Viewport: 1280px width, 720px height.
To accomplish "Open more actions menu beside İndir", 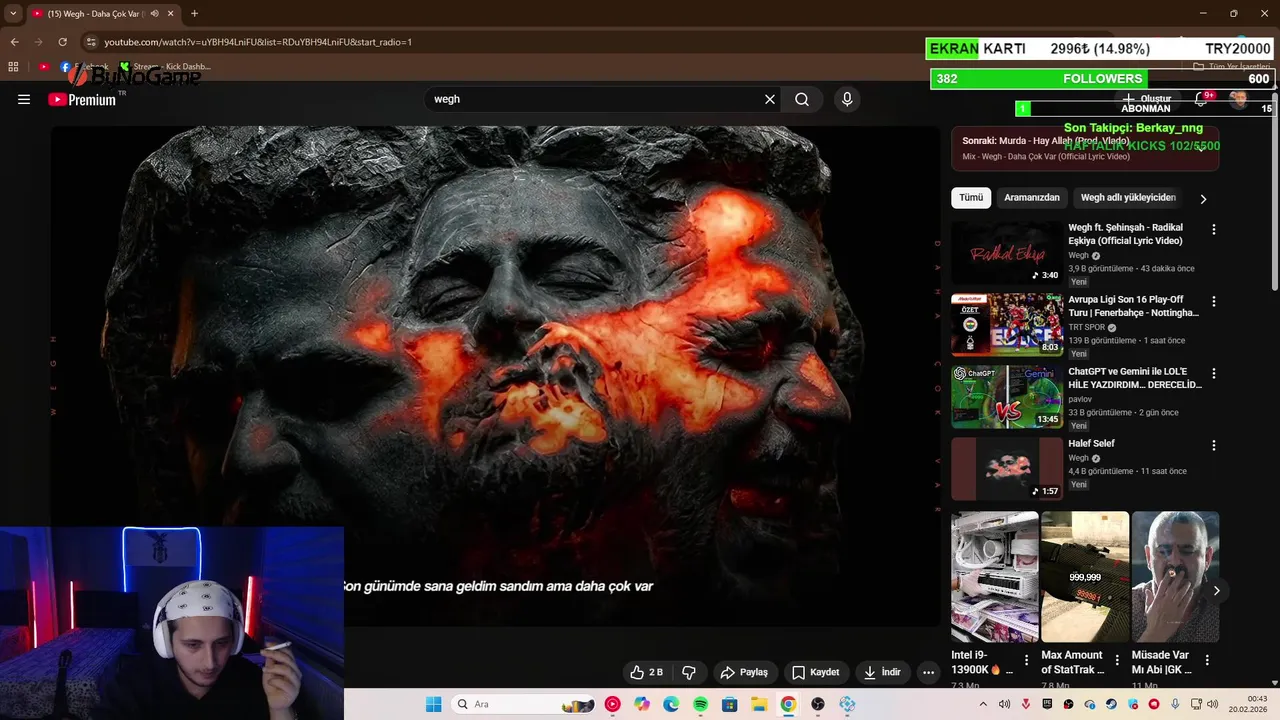I will tap(928, 672).
